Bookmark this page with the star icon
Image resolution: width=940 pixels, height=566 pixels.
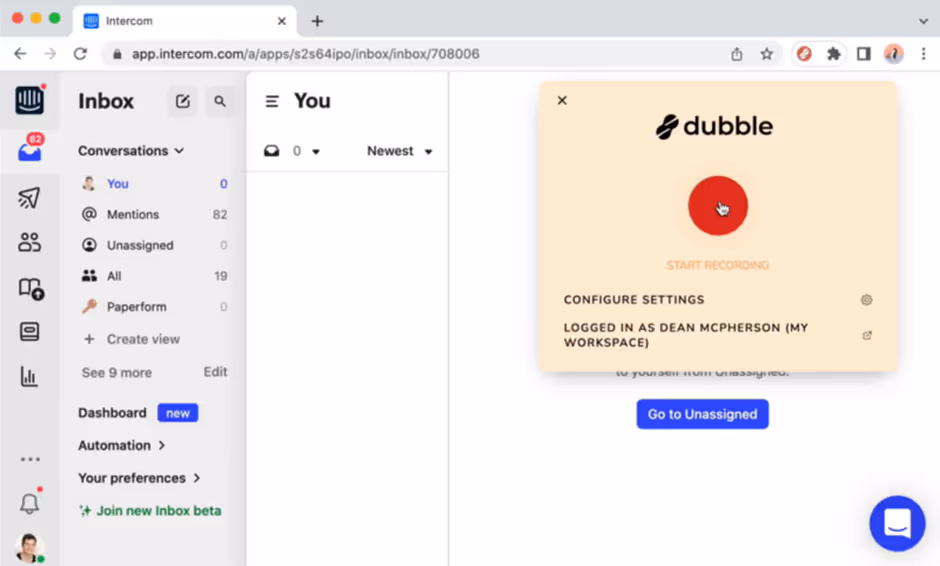tap(767, 54)
